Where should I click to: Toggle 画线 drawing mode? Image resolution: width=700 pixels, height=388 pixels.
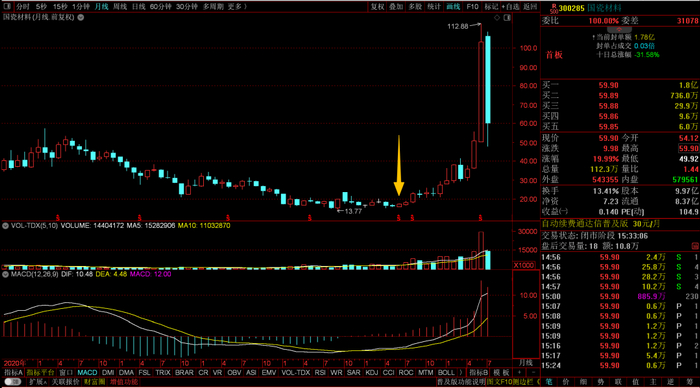[x=453, y=7]
